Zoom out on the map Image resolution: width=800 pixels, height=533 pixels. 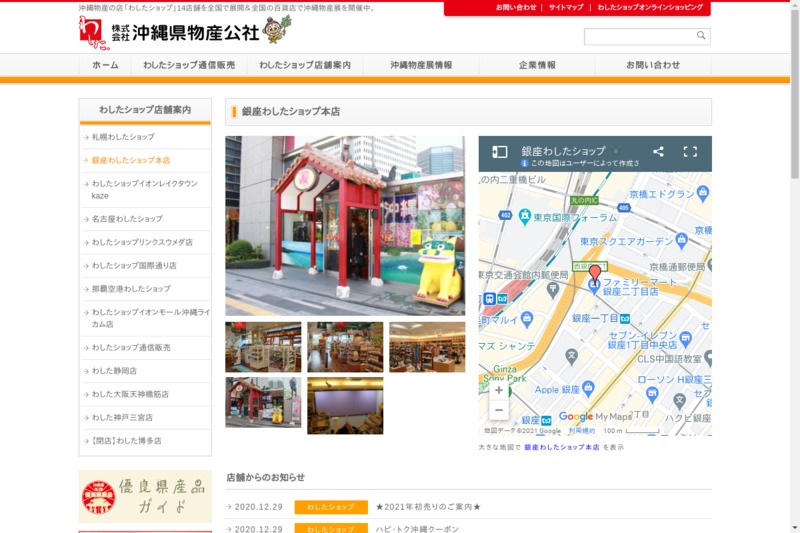(x=499, y=410)
